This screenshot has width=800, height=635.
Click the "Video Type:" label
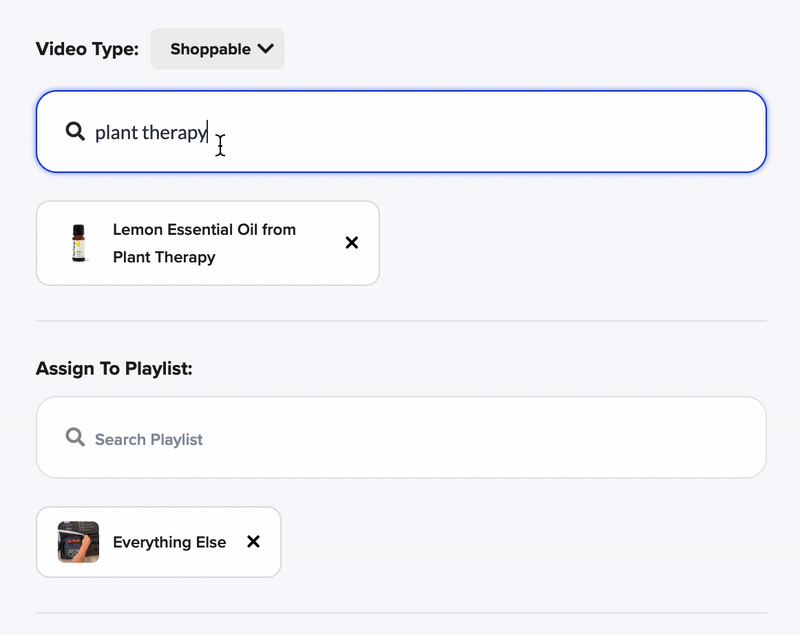click(87, 49)
